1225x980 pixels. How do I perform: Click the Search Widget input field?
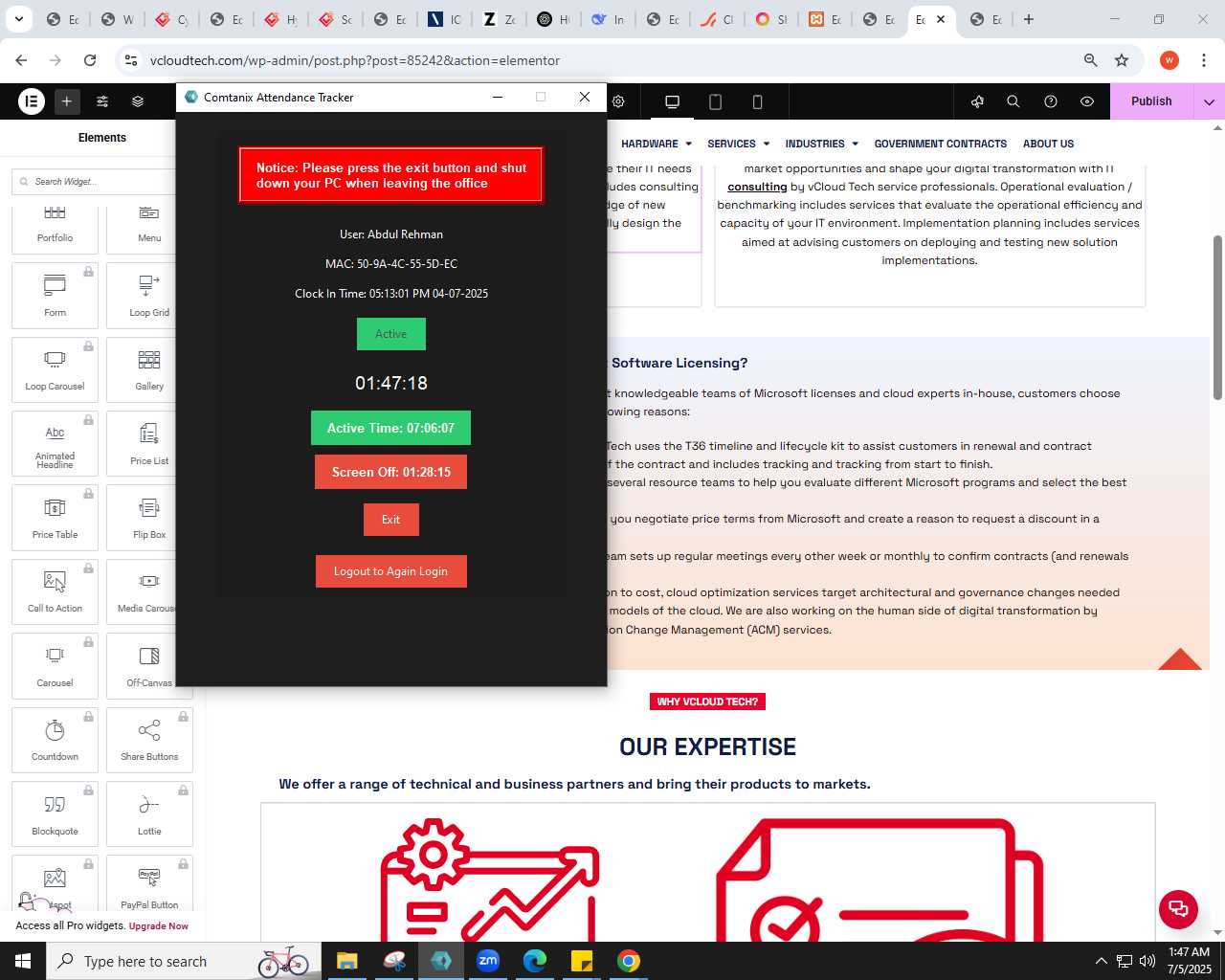coord(96,182)
